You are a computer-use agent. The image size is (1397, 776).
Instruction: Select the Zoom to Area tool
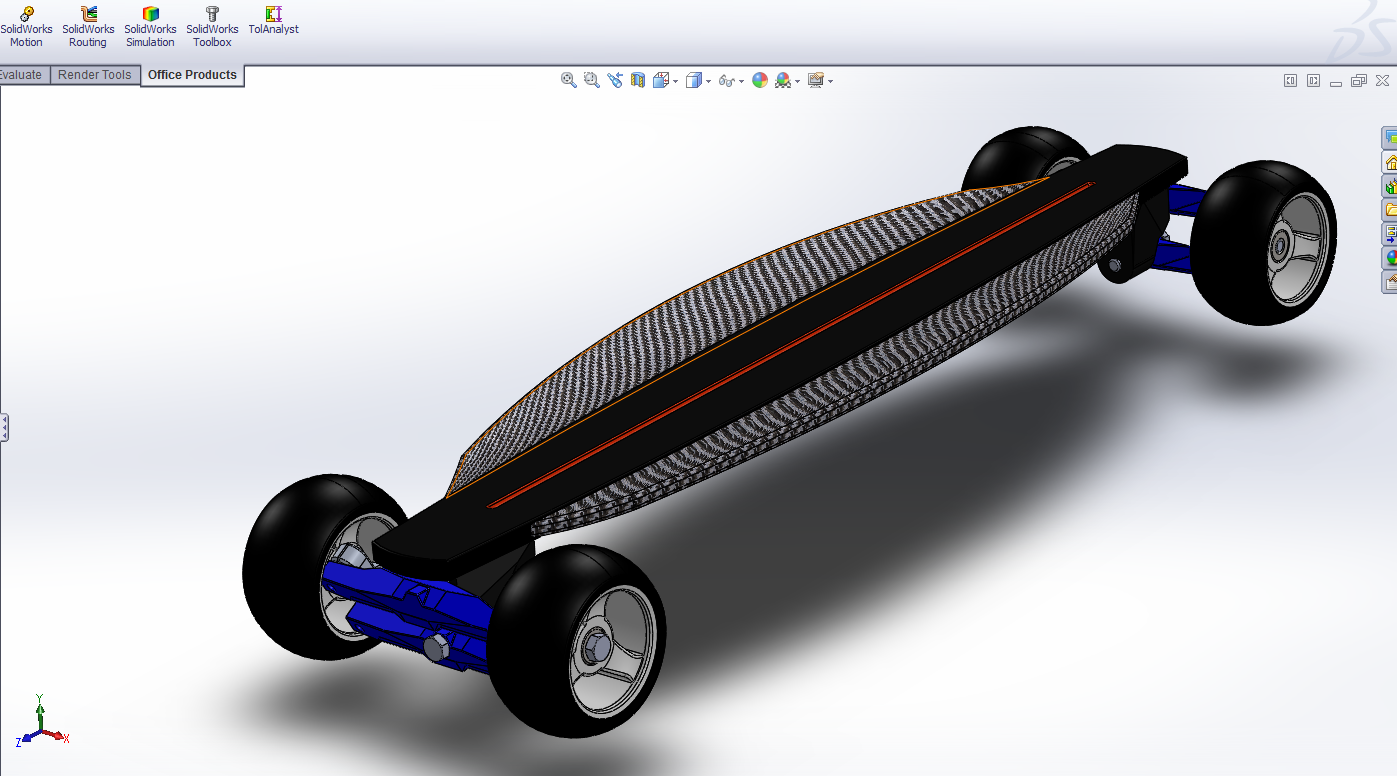(592, 80)
